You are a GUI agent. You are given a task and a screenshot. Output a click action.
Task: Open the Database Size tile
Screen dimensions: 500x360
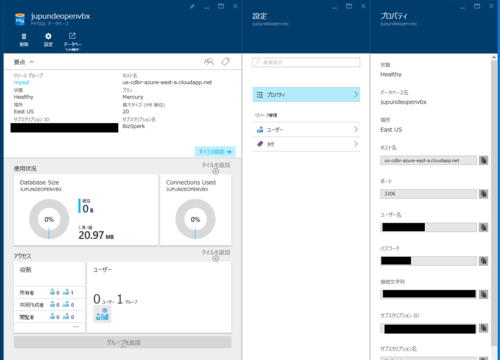coord(86,210)
